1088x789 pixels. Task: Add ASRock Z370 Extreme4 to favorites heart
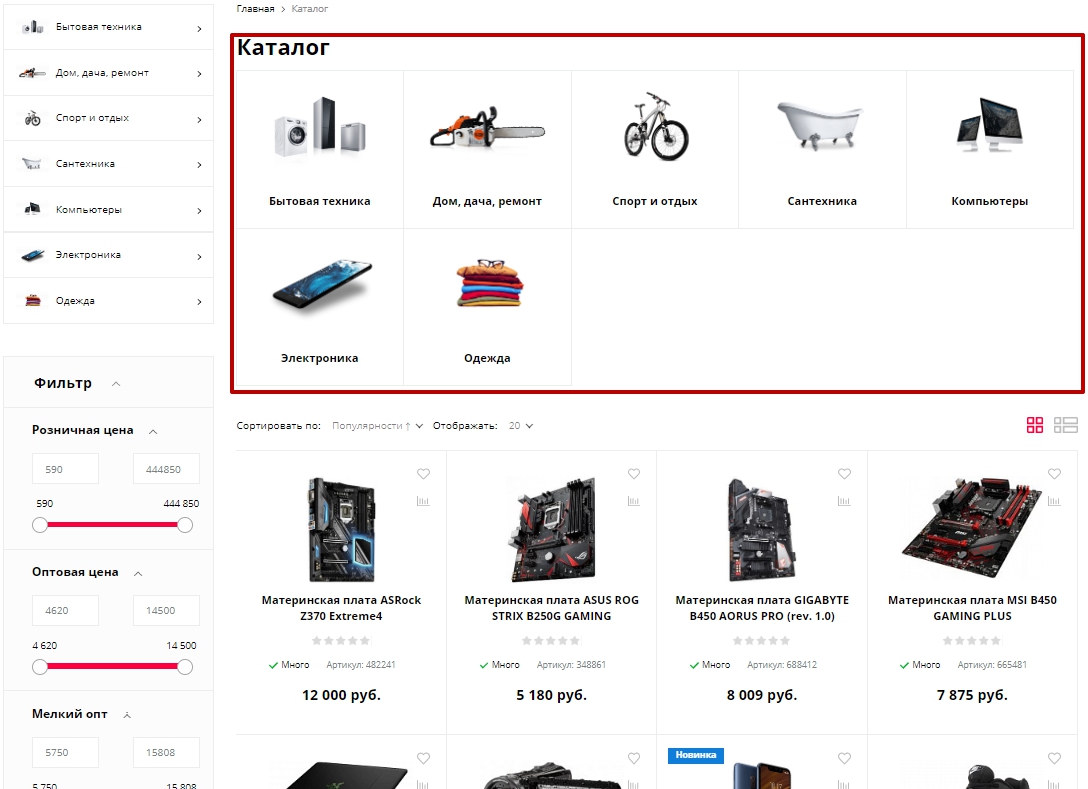pyautogui.click(x=423, y=473)
